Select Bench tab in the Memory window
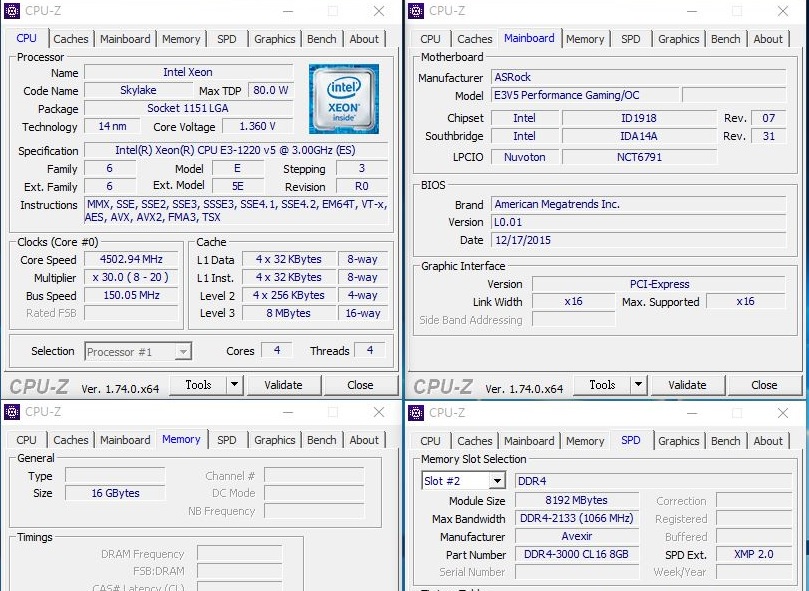Viewport: 809px width, 591px height. (321, 440)
